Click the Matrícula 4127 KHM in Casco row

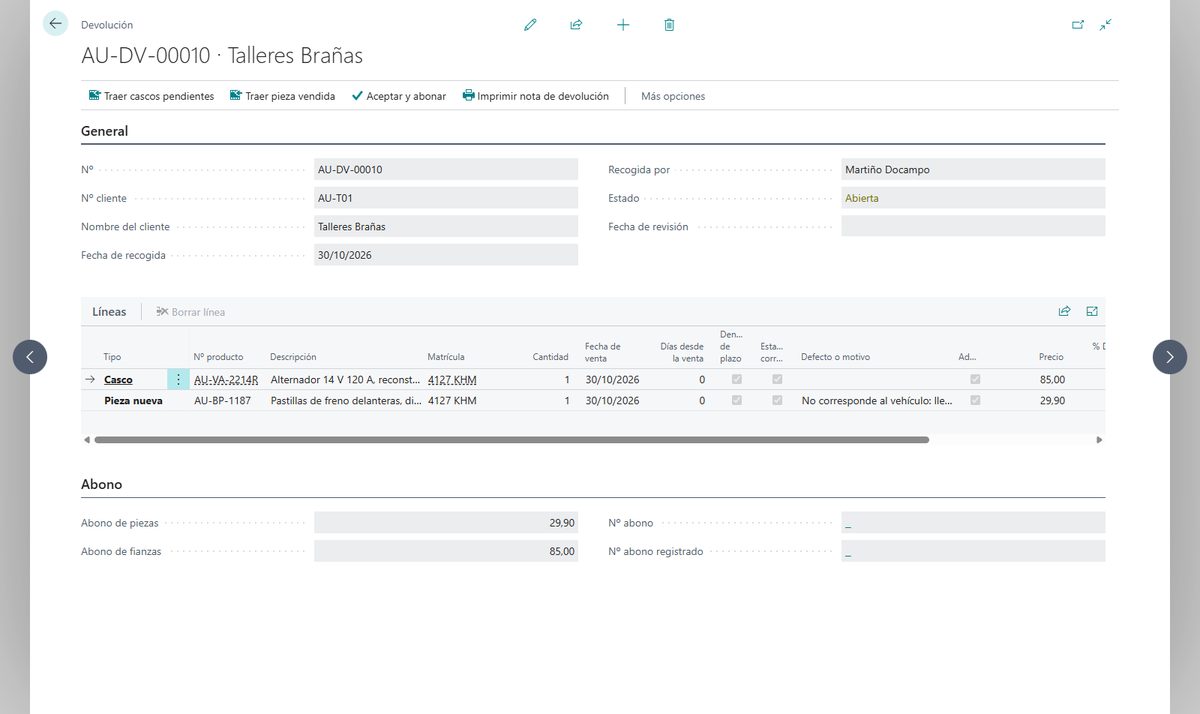coord(452,380)
